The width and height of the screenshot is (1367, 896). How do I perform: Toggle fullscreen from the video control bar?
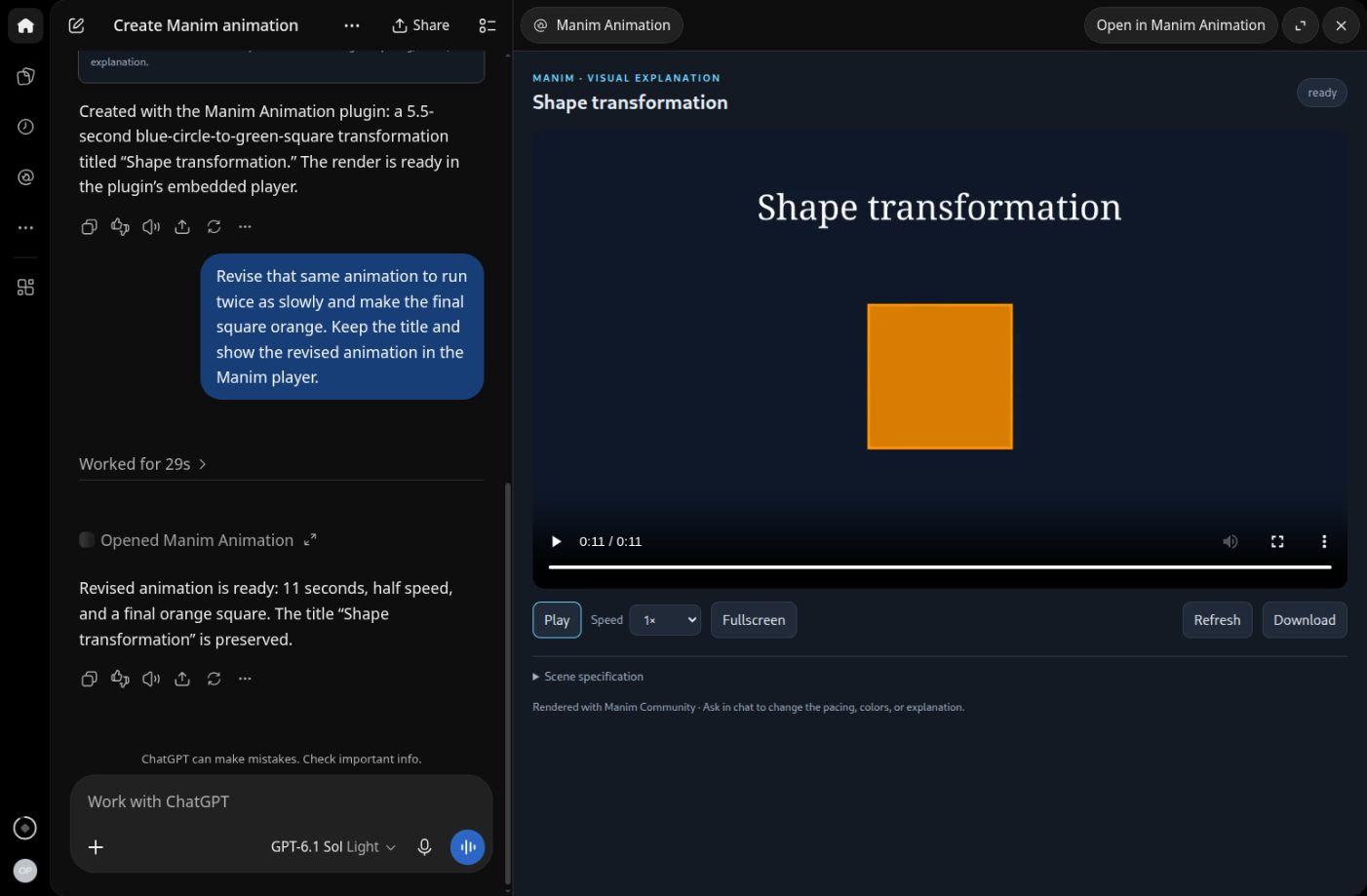(x=1277, y=541)
